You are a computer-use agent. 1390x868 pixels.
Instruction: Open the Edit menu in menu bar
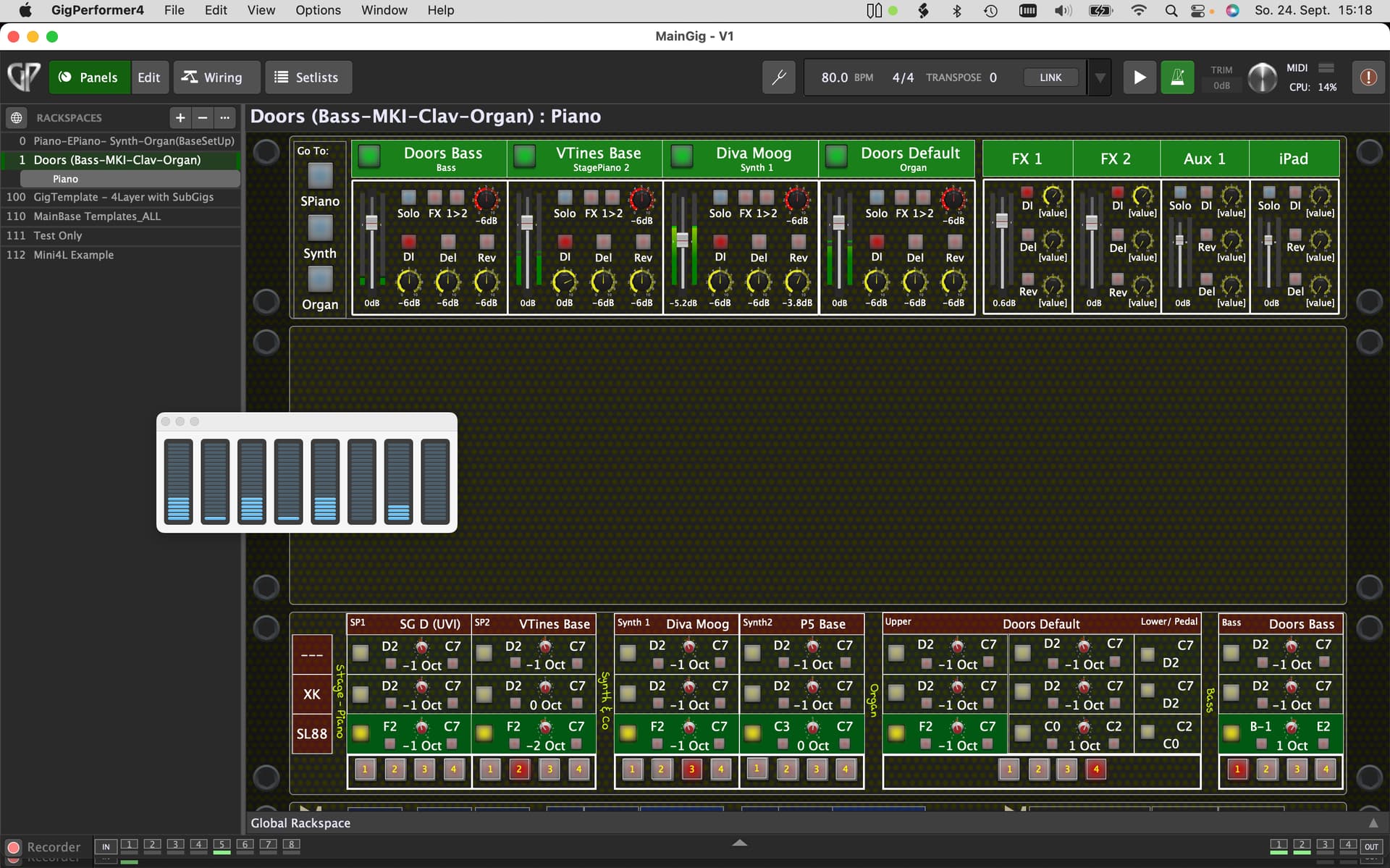click(216, 10)
